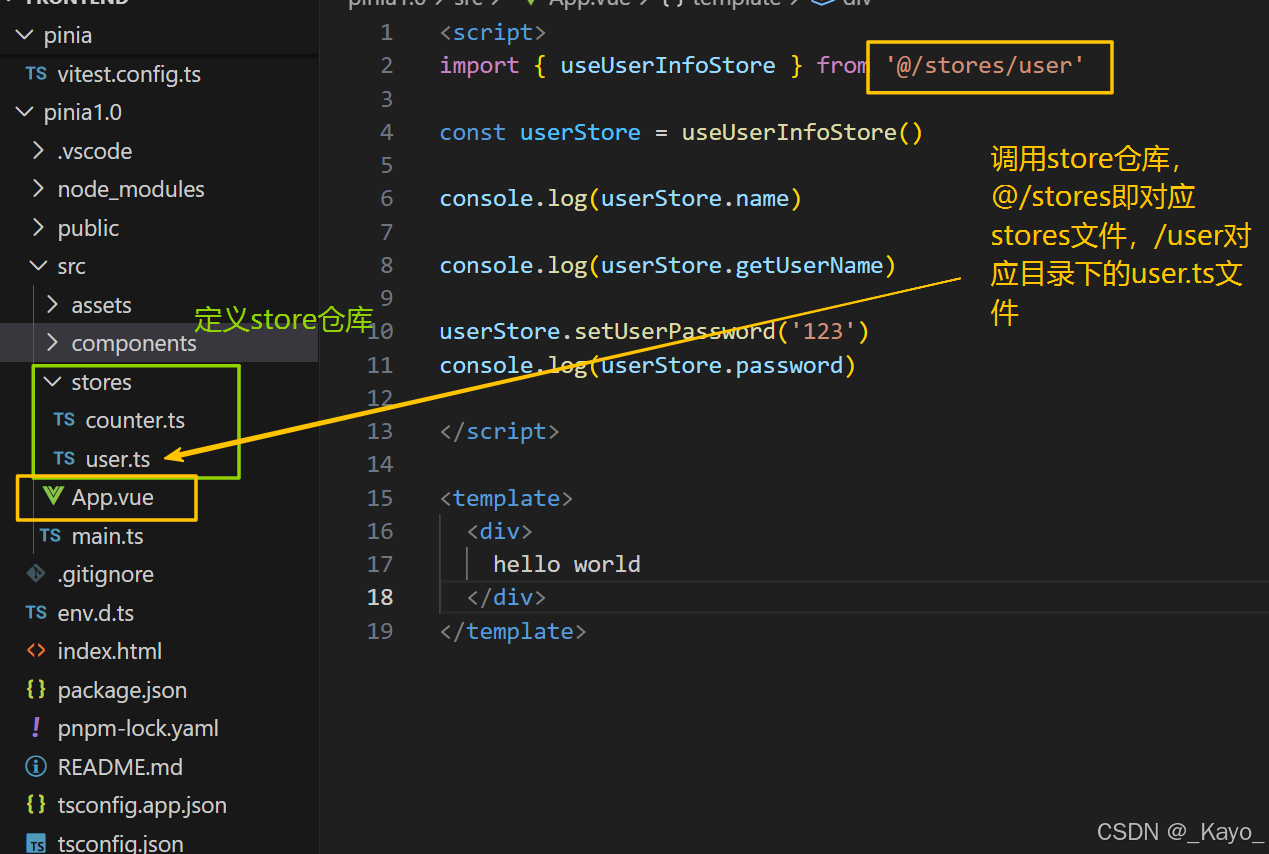
Task: Click TS icon beside env.d.ts
Action: [x=36, y=613]
